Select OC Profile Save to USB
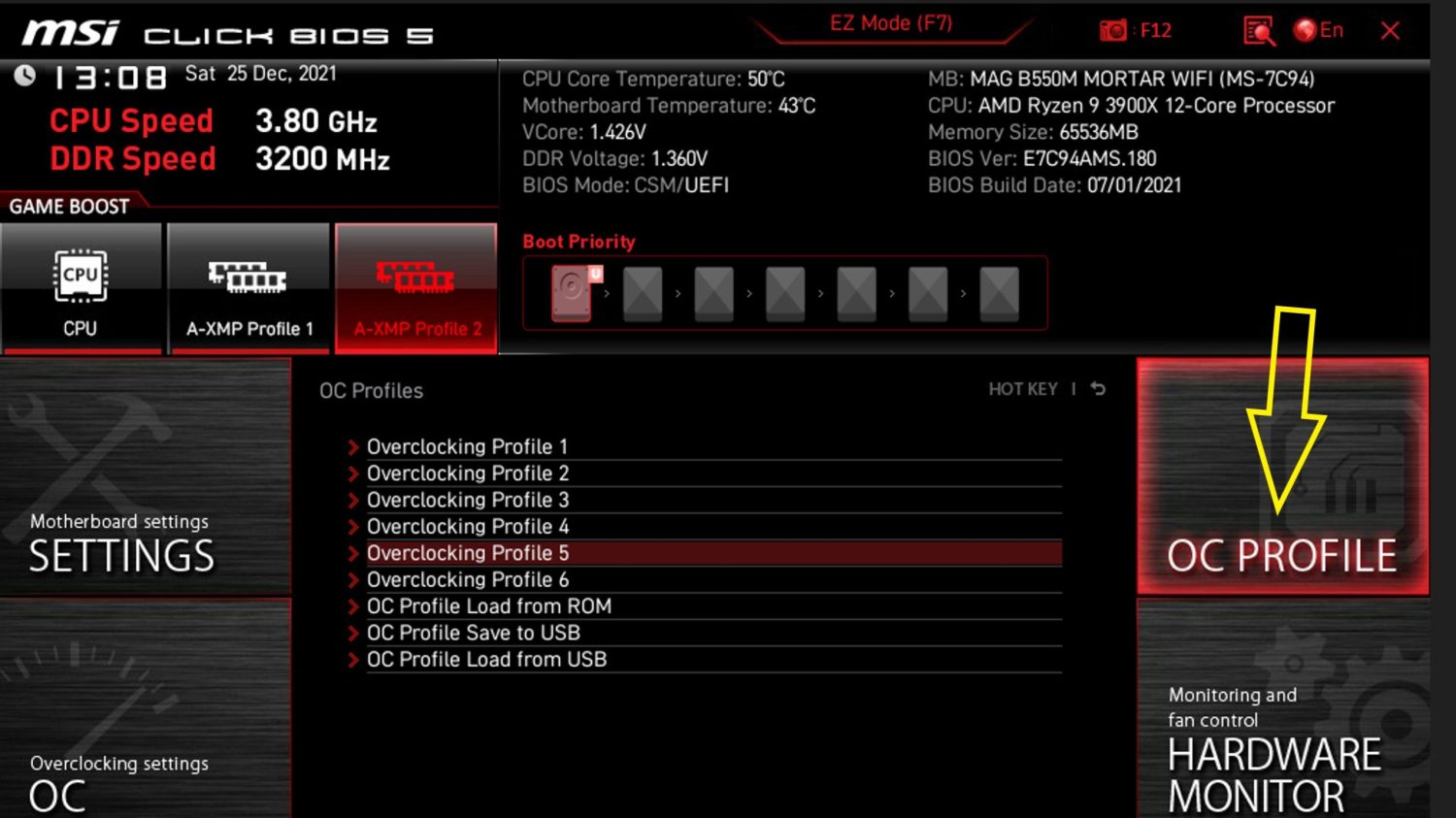 [x=473, y=633]
